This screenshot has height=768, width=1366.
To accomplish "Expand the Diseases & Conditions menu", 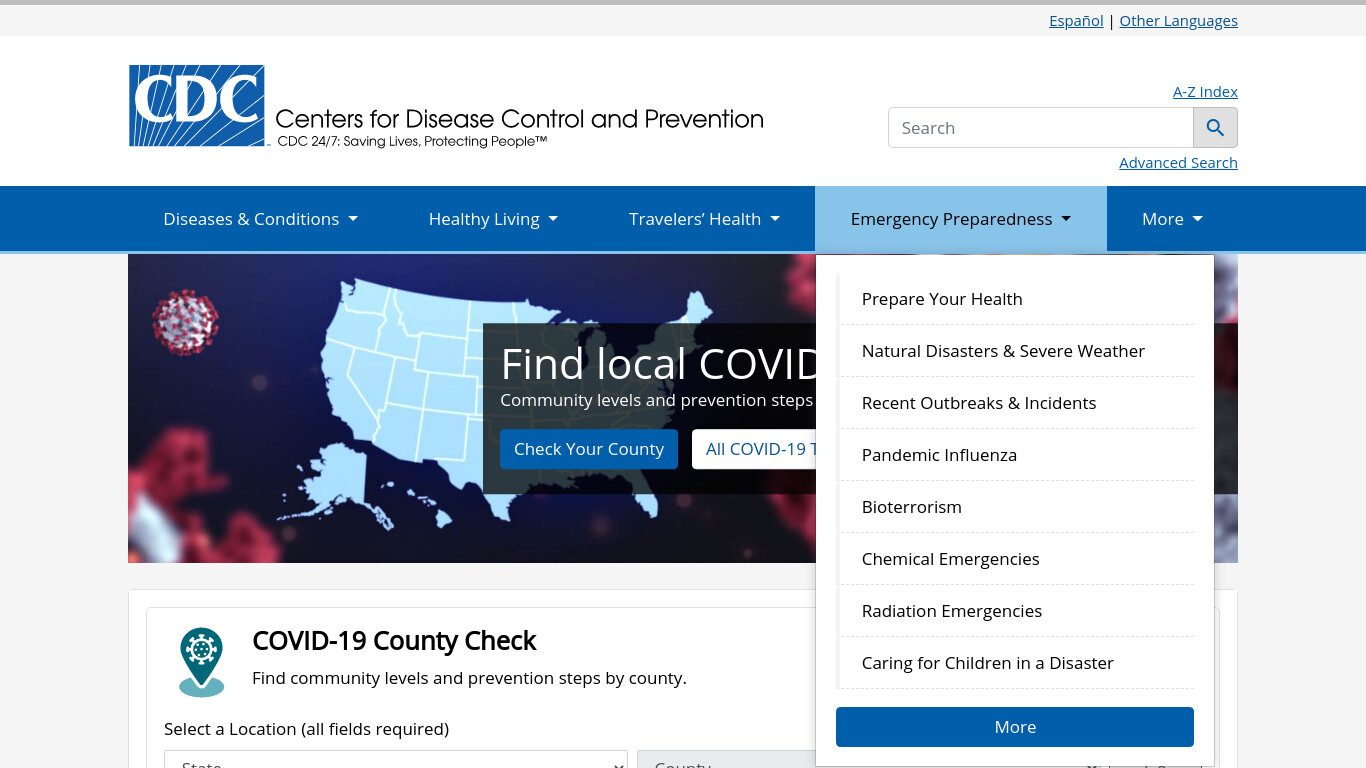I will tap(260, 219).
